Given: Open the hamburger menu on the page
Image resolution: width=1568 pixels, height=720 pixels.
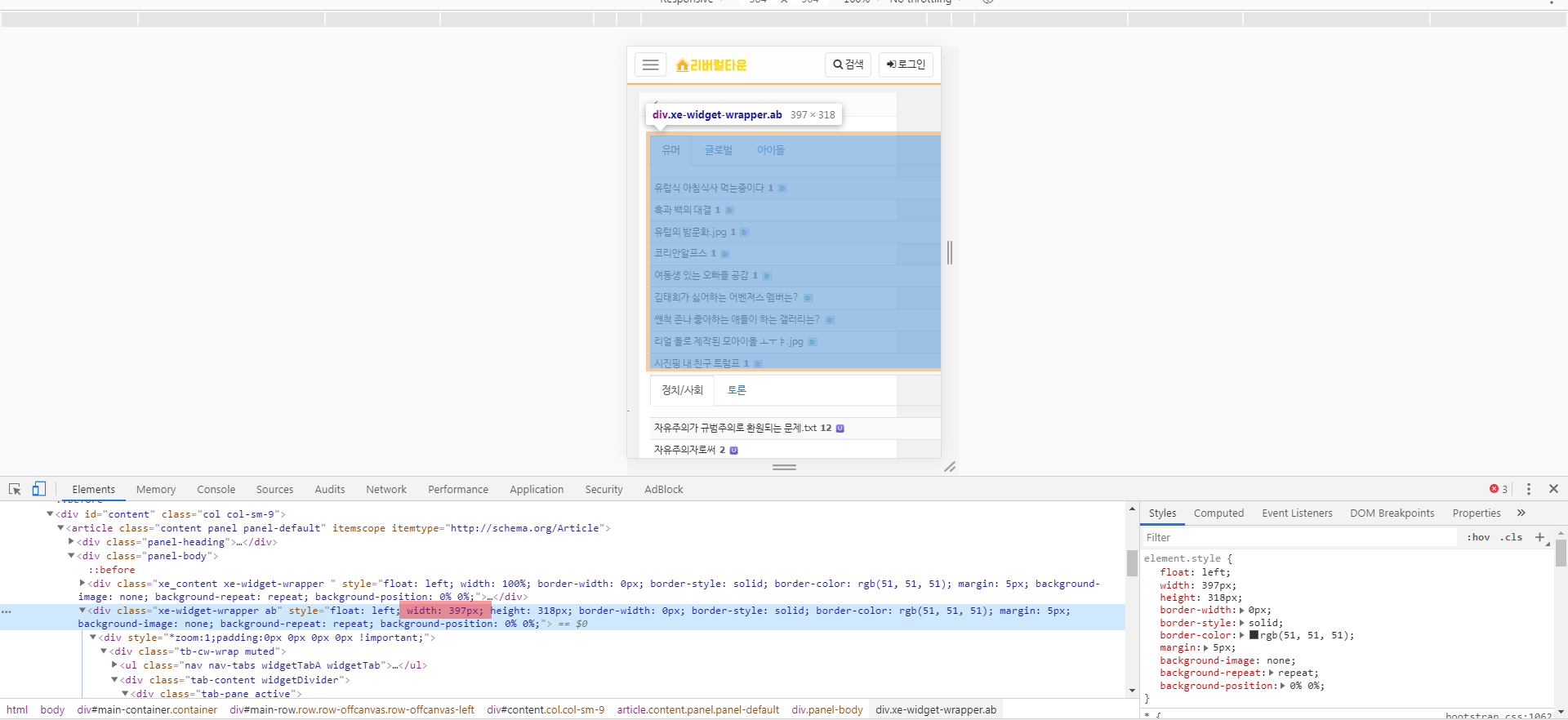Looking at the screenshot, I should point(650,64).
